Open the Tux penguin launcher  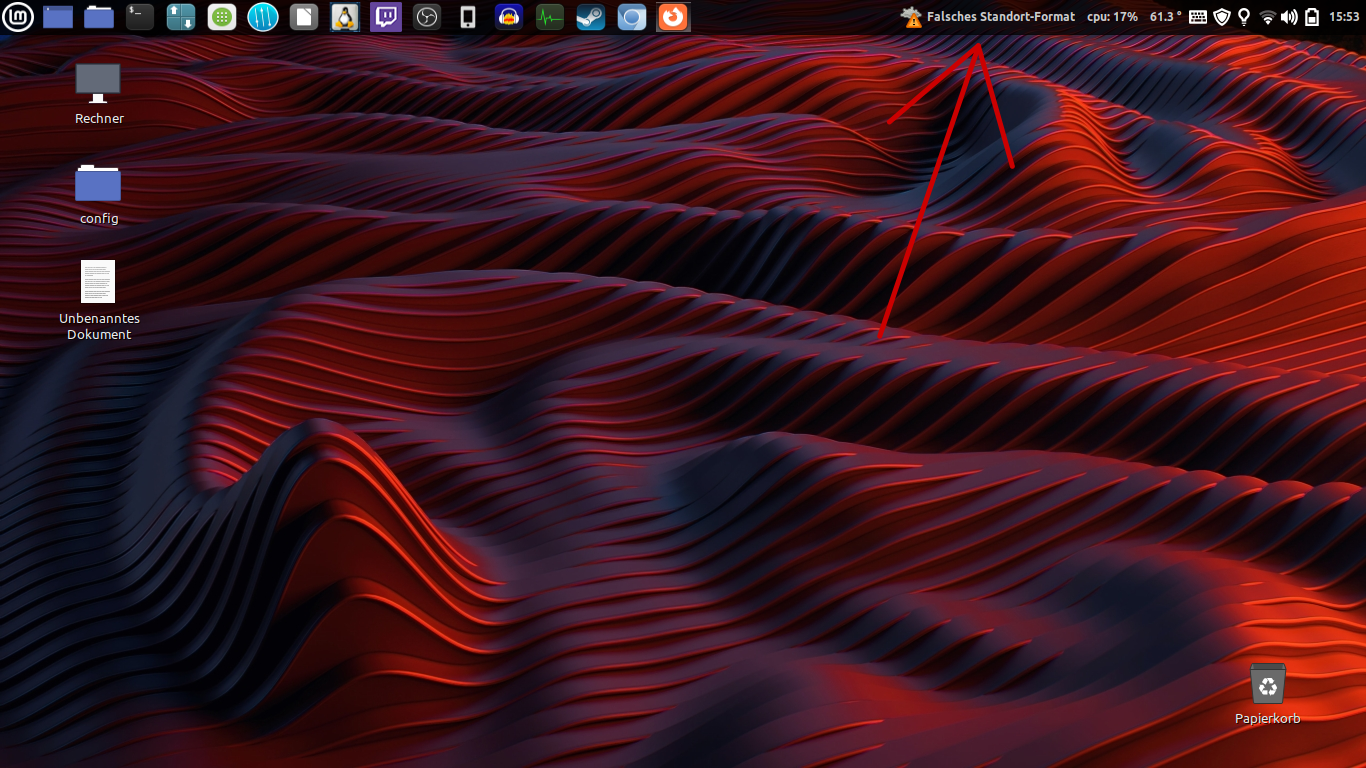pos(345,16)
